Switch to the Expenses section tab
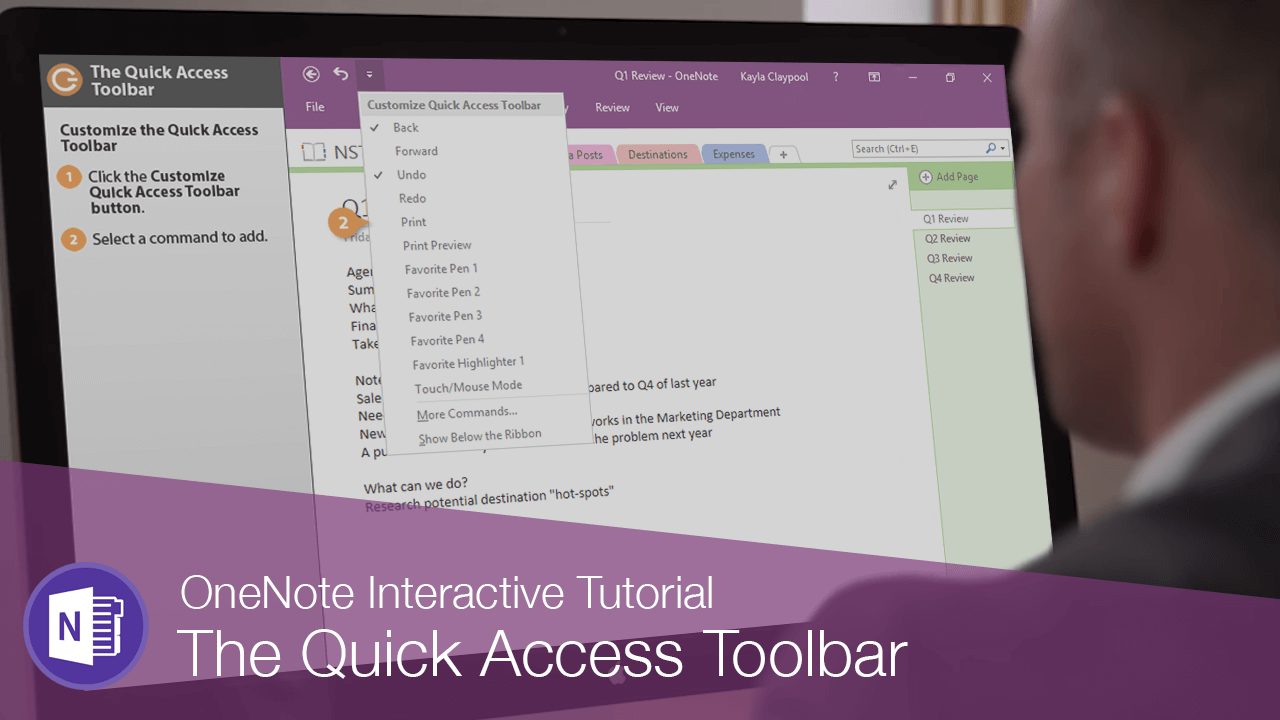The height and width of the screenshot is (720, 1280). pyautogui.click(x=733, y=154)
